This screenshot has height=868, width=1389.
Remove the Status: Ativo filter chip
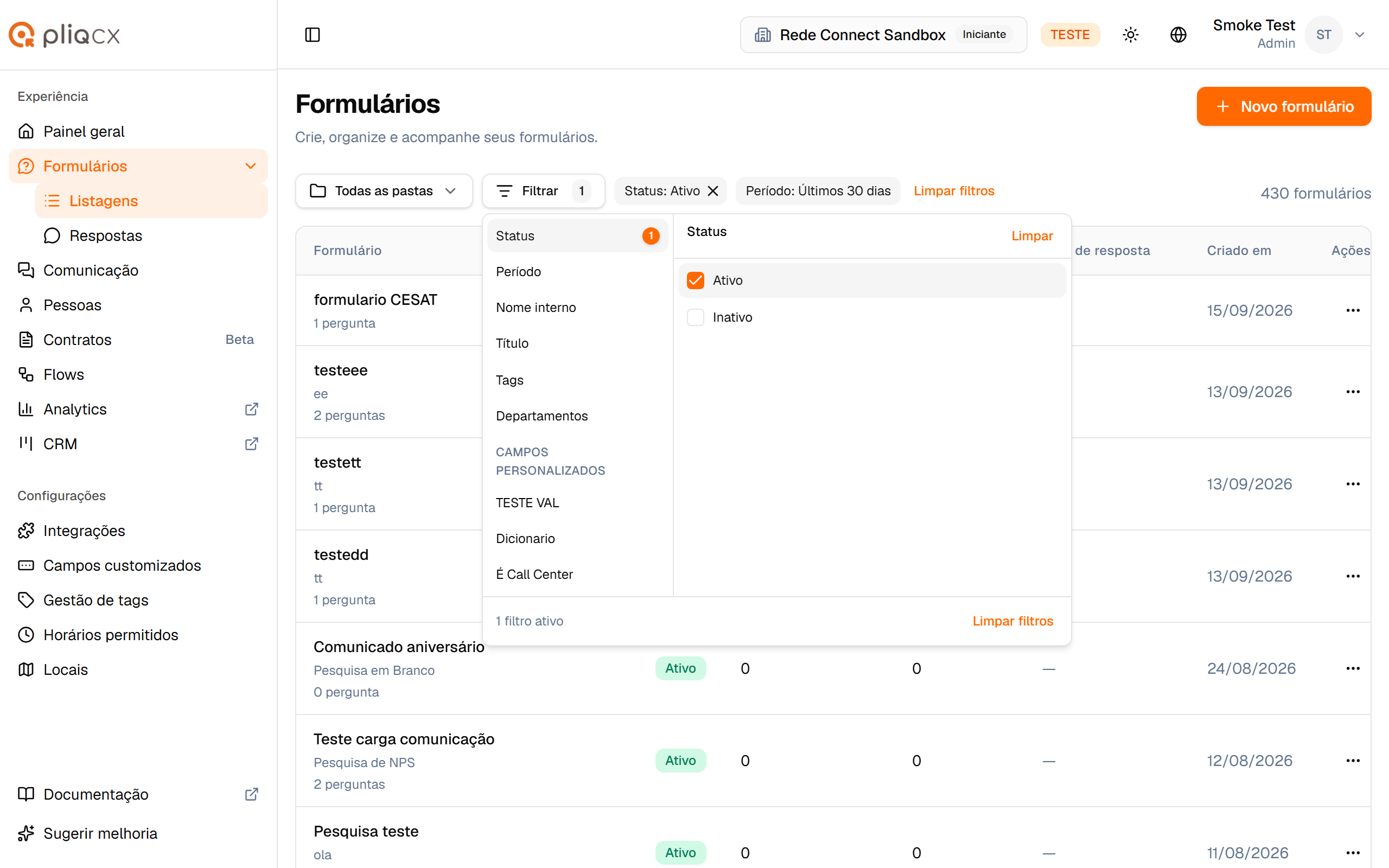(713, 190)
